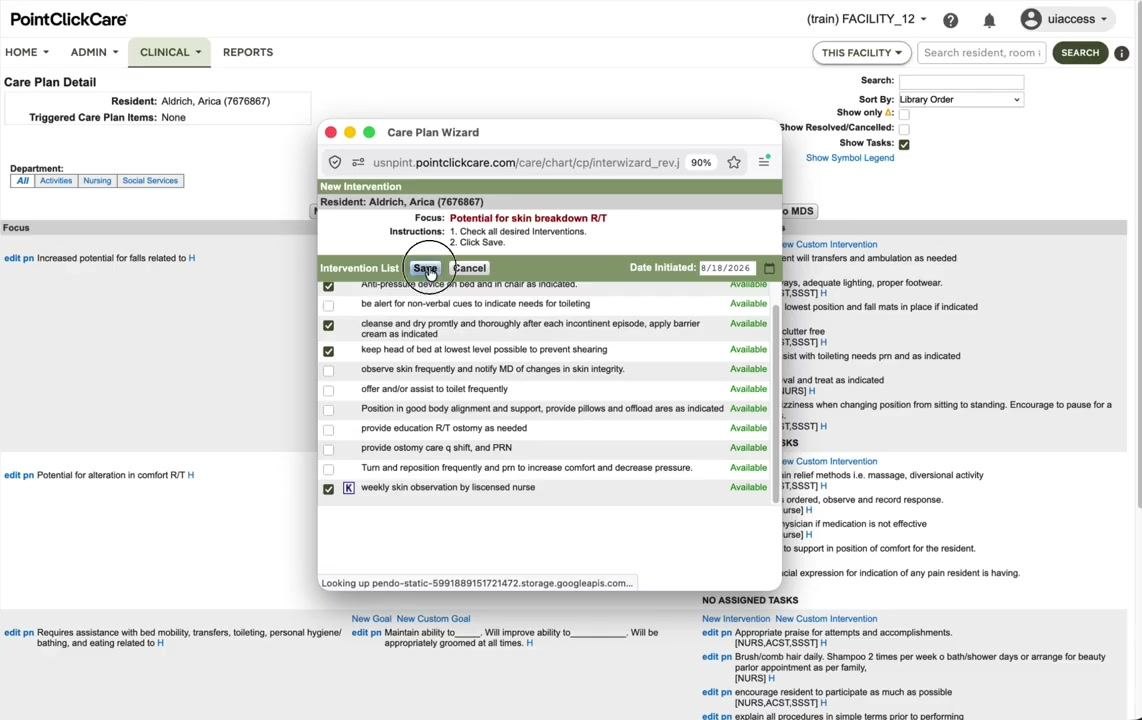Click the wizard intervention list scrollbar
Image resolution: width=1142 pixels, height=720 pixels.
tap(775, 404)
